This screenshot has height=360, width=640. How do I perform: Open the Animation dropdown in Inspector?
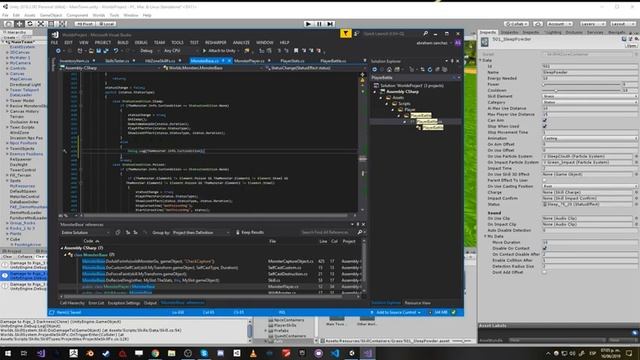pyautogui.click(x=590, y=138)
